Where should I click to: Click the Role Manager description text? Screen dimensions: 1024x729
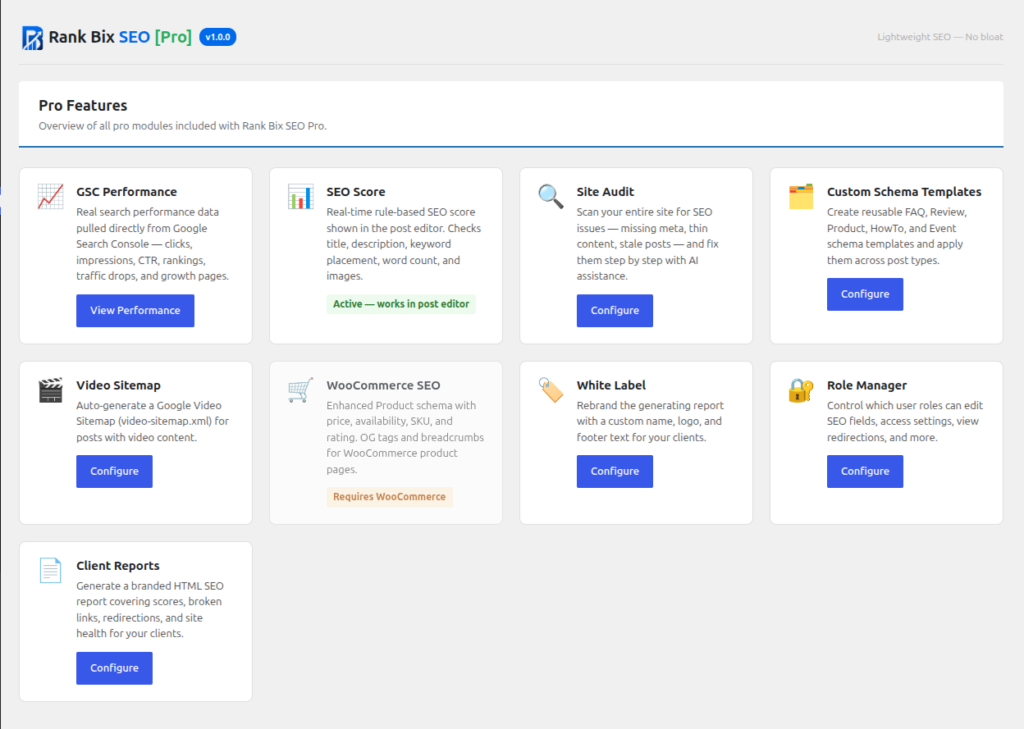tap(904, 421)
